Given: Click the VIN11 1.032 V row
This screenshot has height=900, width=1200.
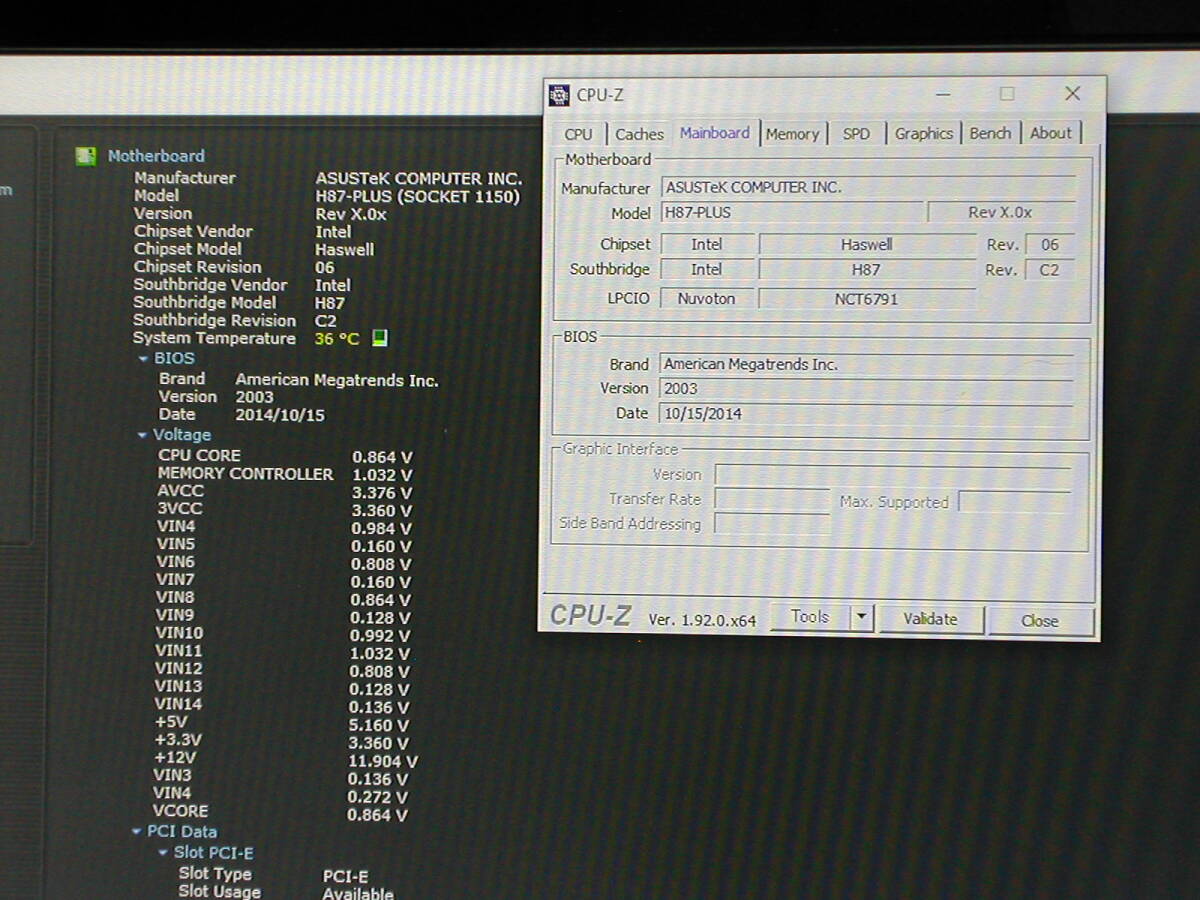Looking at the screenshot, I should point(283,653).
